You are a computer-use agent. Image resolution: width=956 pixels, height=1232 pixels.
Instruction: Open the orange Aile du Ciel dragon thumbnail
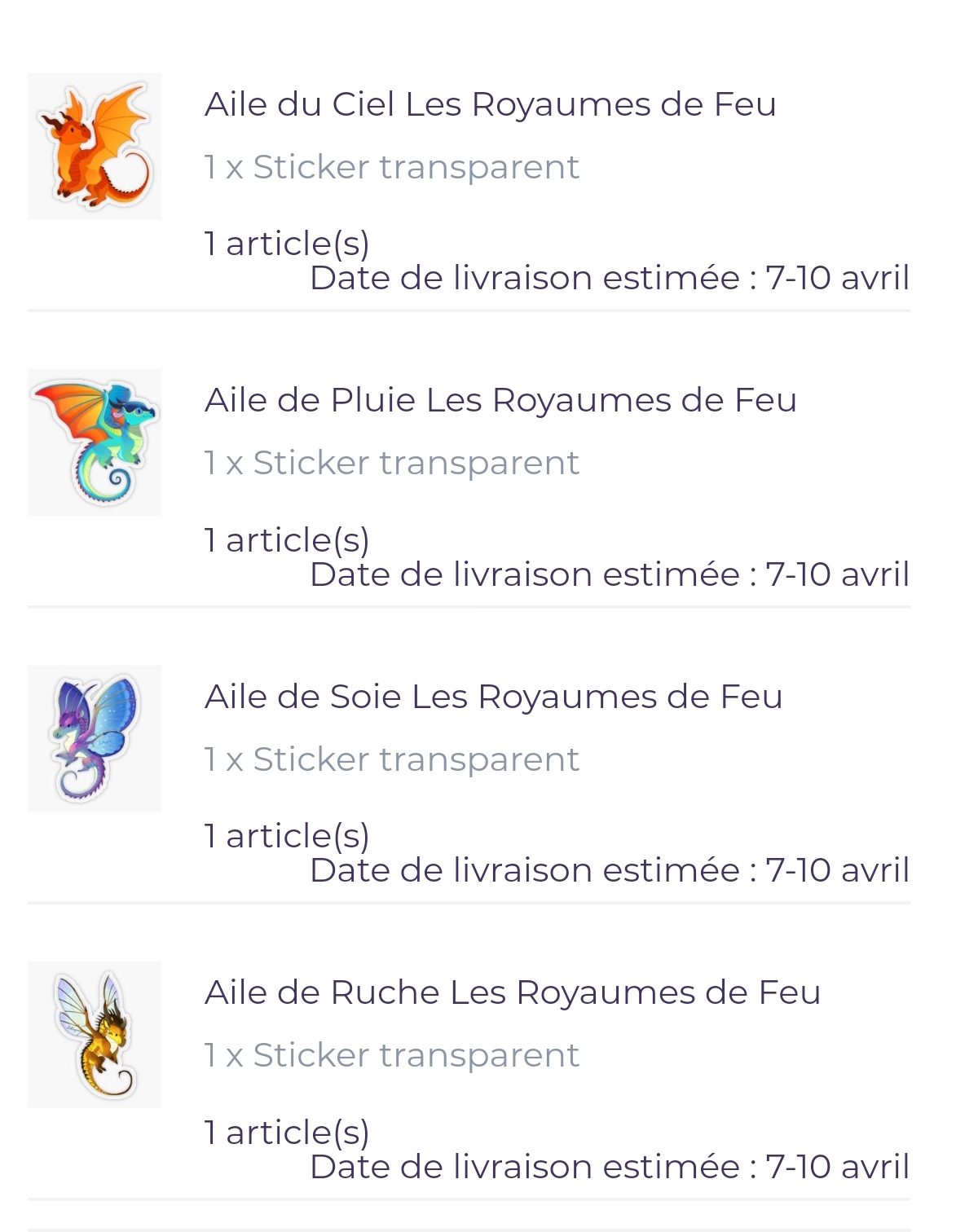coord(95,147)
